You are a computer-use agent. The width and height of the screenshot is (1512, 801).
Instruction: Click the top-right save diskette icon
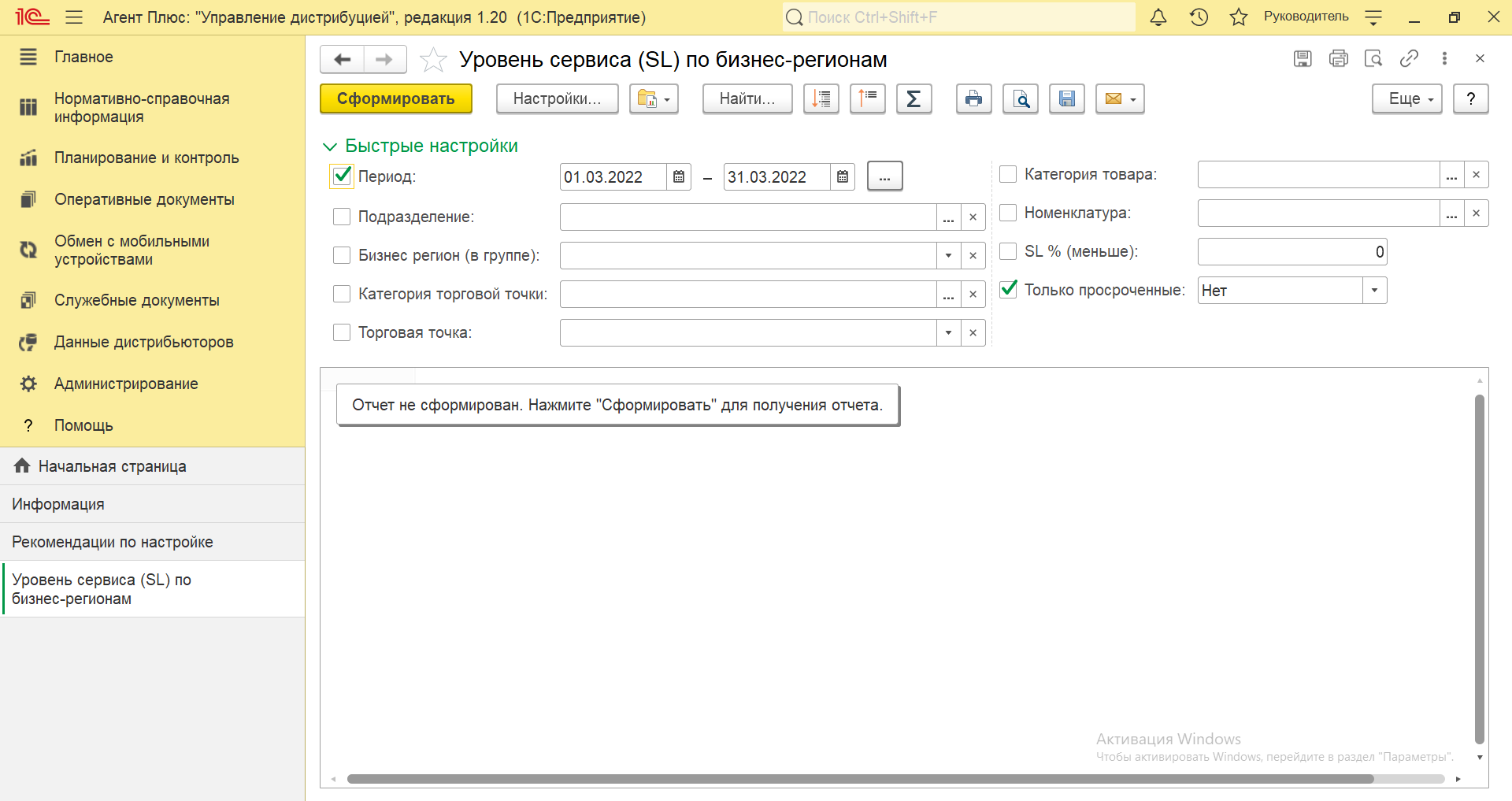coord(1303,58)
